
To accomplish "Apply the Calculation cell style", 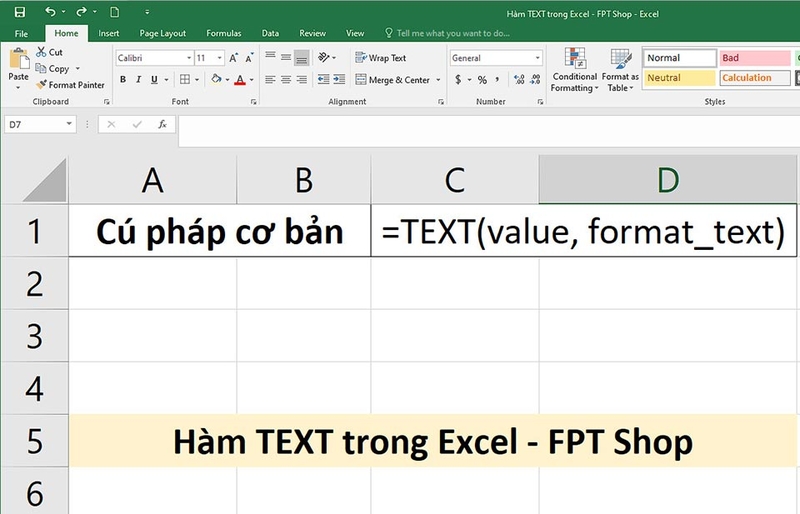I will [755, 78].
